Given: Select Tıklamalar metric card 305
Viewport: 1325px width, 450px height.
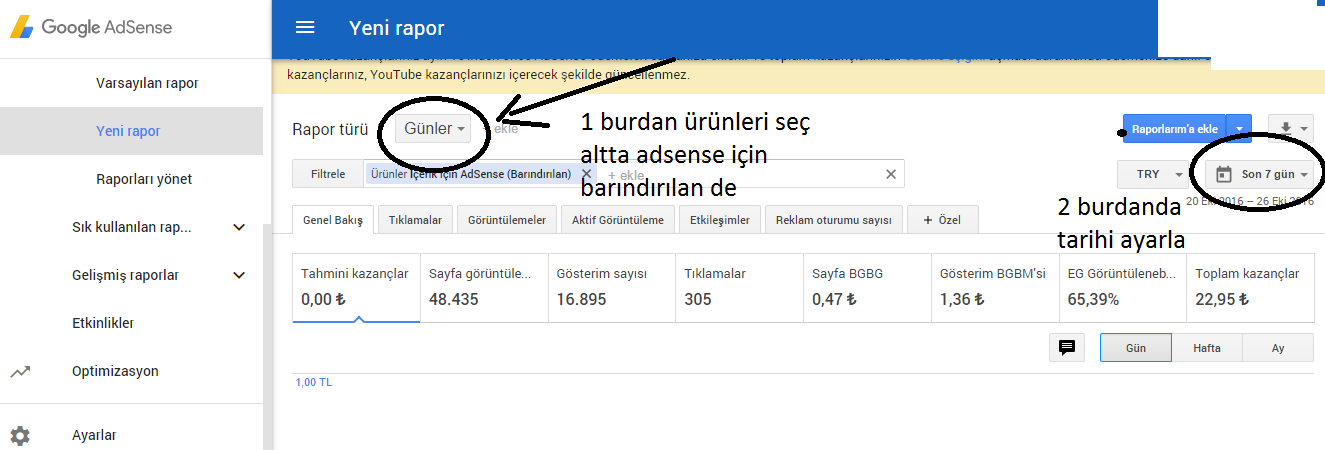Looking at the screenshot, I should pos(740,287).
